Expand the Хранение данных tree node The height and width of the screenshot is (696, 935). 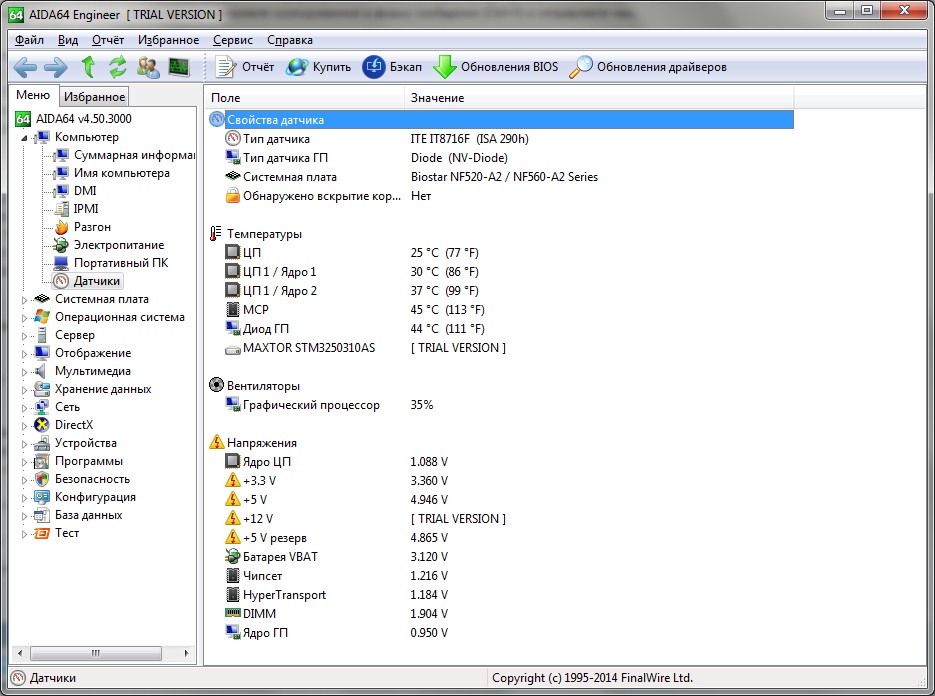[24, 390]
